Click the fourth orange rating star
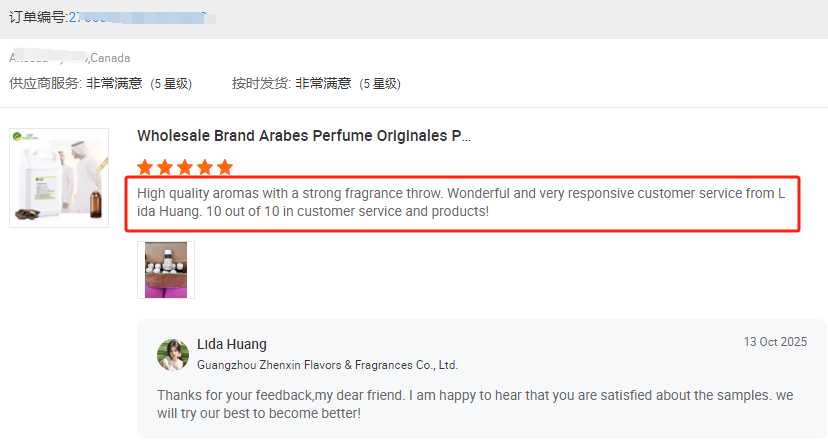 204,167
